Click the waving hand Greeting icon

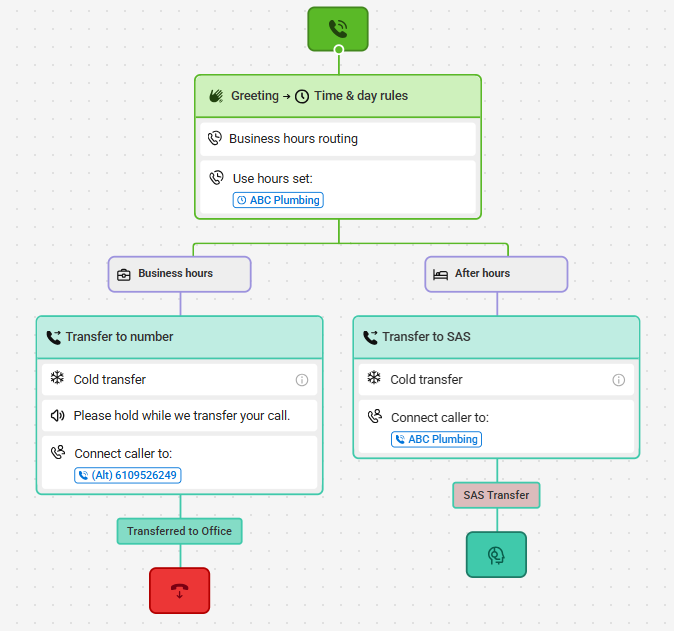click(216, 96)
